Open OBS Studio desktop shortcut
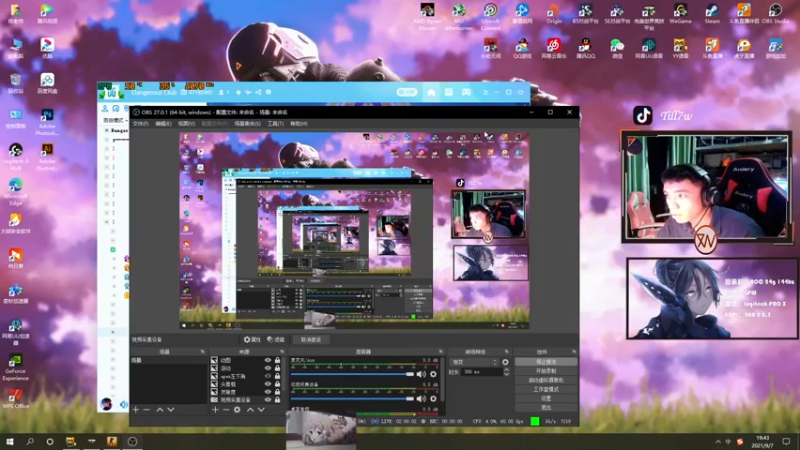This screenshot has height=450, width=800. [x=775, y=14]
